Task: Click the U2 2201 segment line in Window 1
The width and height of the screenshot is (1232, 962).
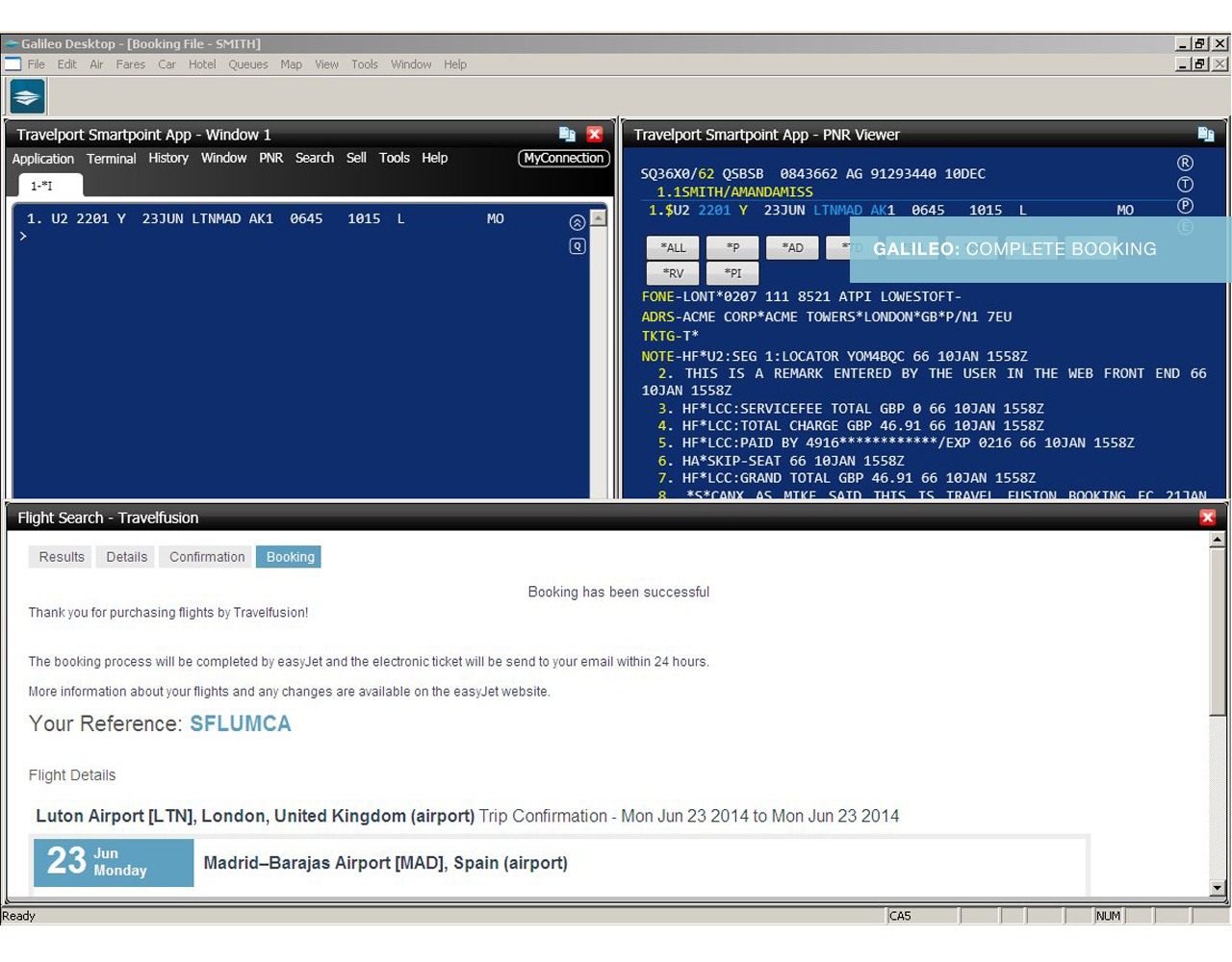Action: [x=266, y=219]
